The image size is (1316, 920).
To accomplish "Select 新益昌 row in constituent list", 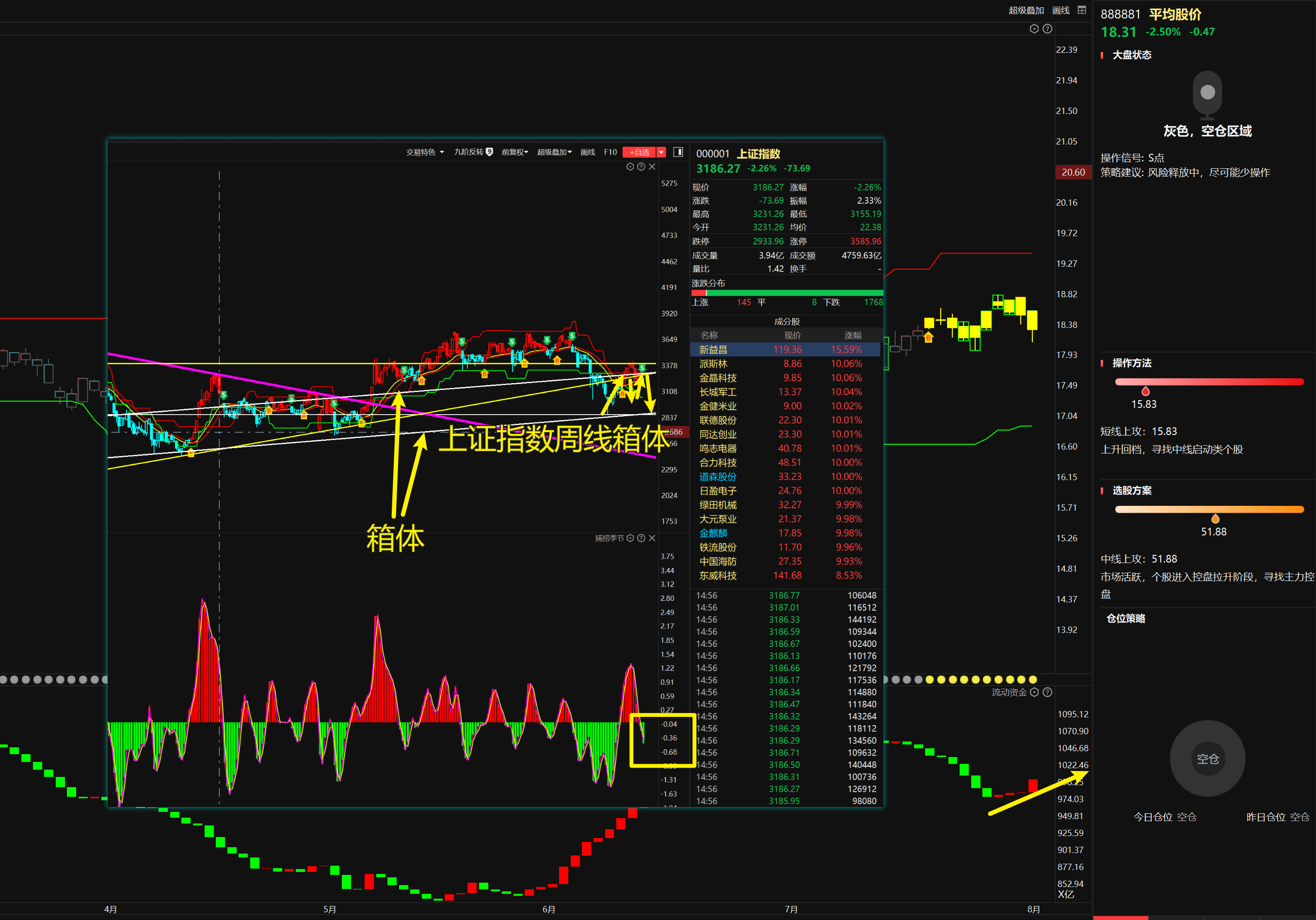I will 785,350.
